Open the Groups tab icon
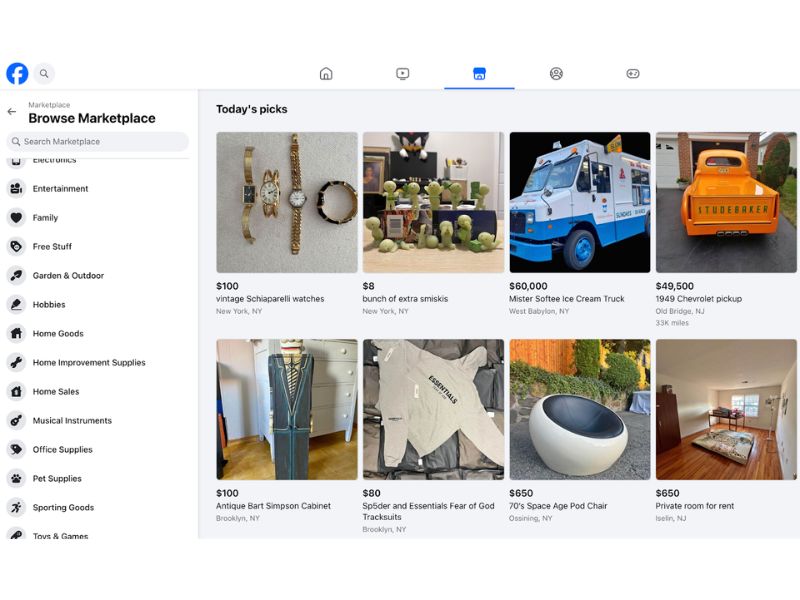Screen dimensions: 800x600 click(556, 73)
